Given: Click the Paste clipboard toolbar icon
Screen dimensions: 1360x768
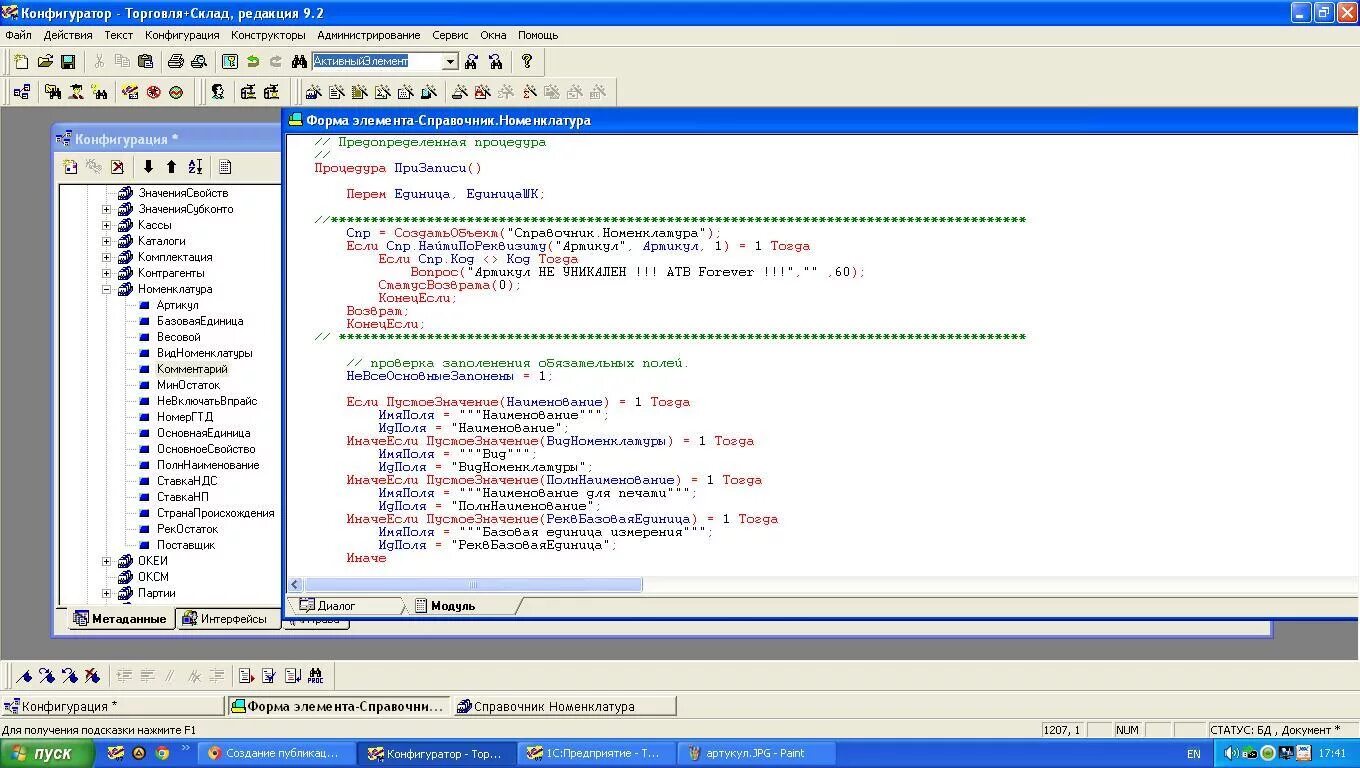Looking at the screenshot, I should (x=145, y=62).
